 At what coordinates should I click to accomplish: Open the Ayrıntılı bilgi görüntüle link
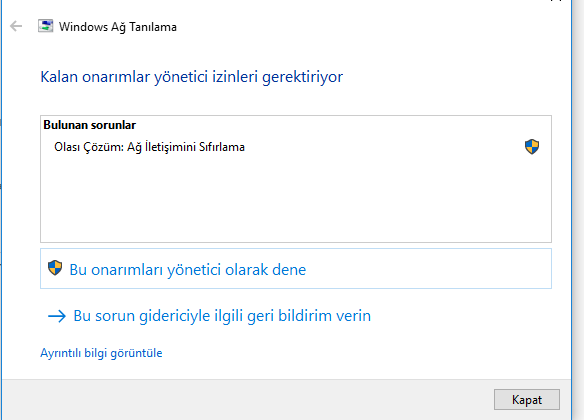[x=101, y=353]
